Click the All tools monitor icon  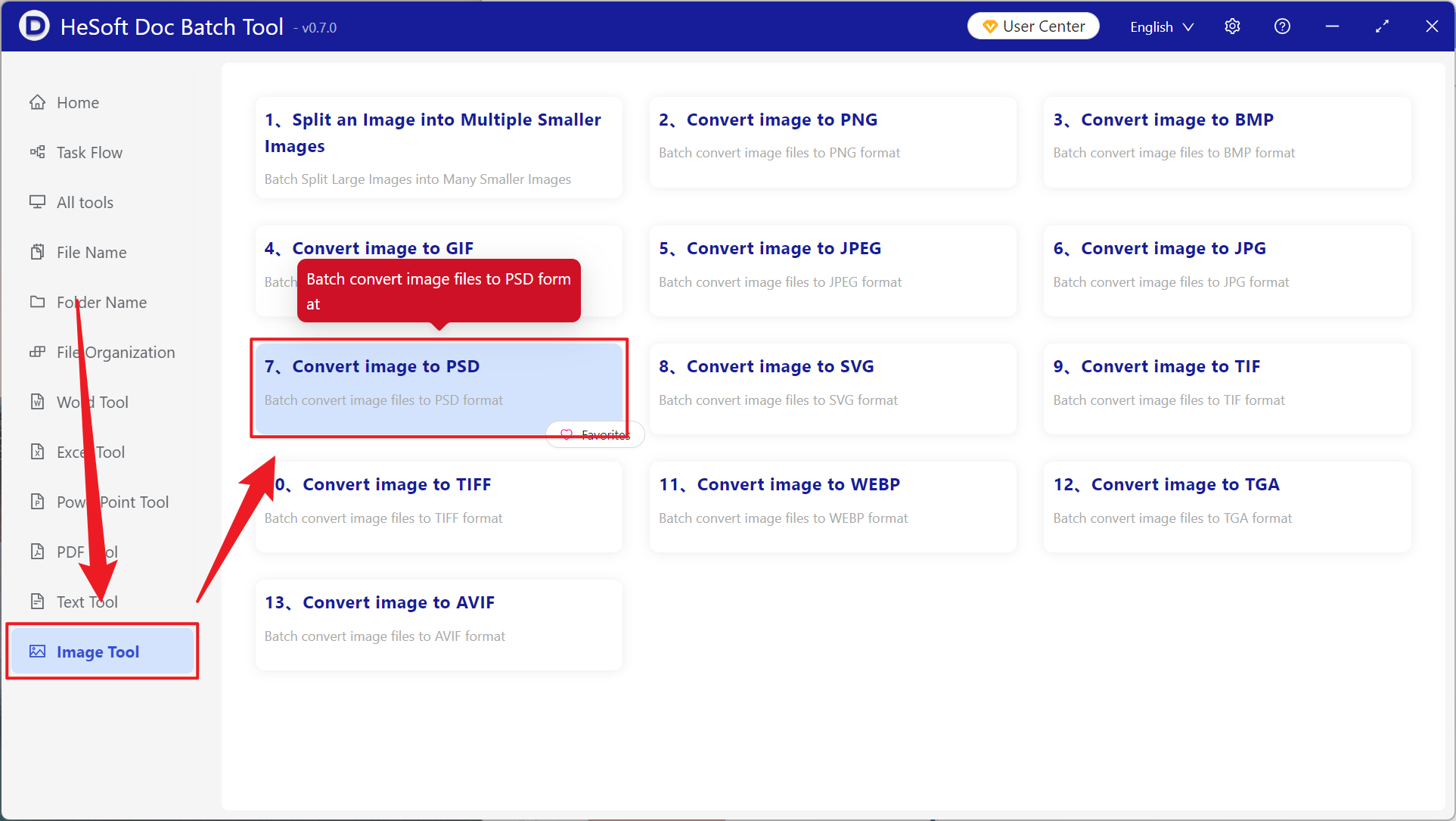(x=37, y=202)
